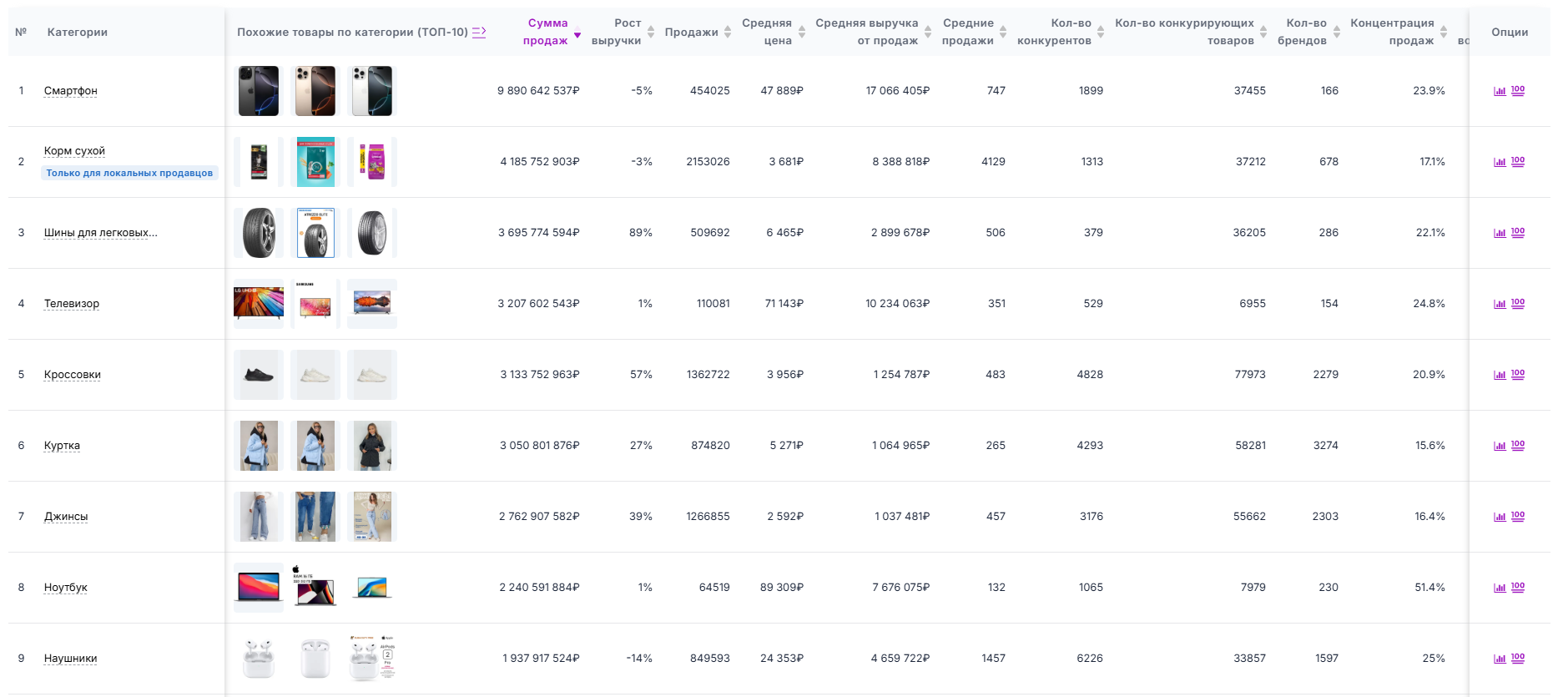Open bar chart icon for Телевизор row
The width and height of the screenshot is (1568, 697).
1500,304
